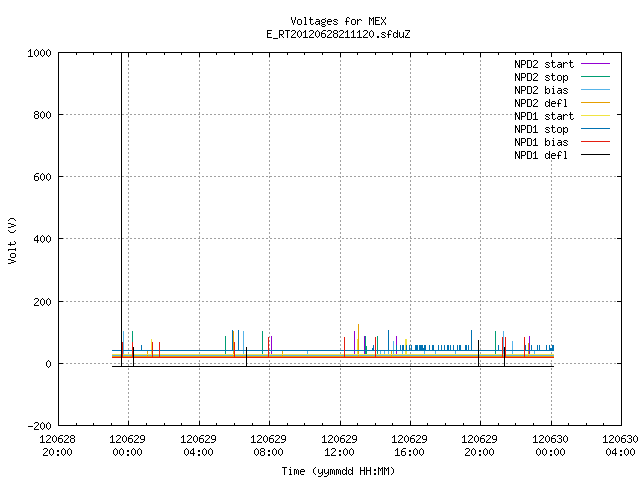Click the light blue NPD2 bias legend line
Viewport: 640px width, 480px height.
point(596,89)
